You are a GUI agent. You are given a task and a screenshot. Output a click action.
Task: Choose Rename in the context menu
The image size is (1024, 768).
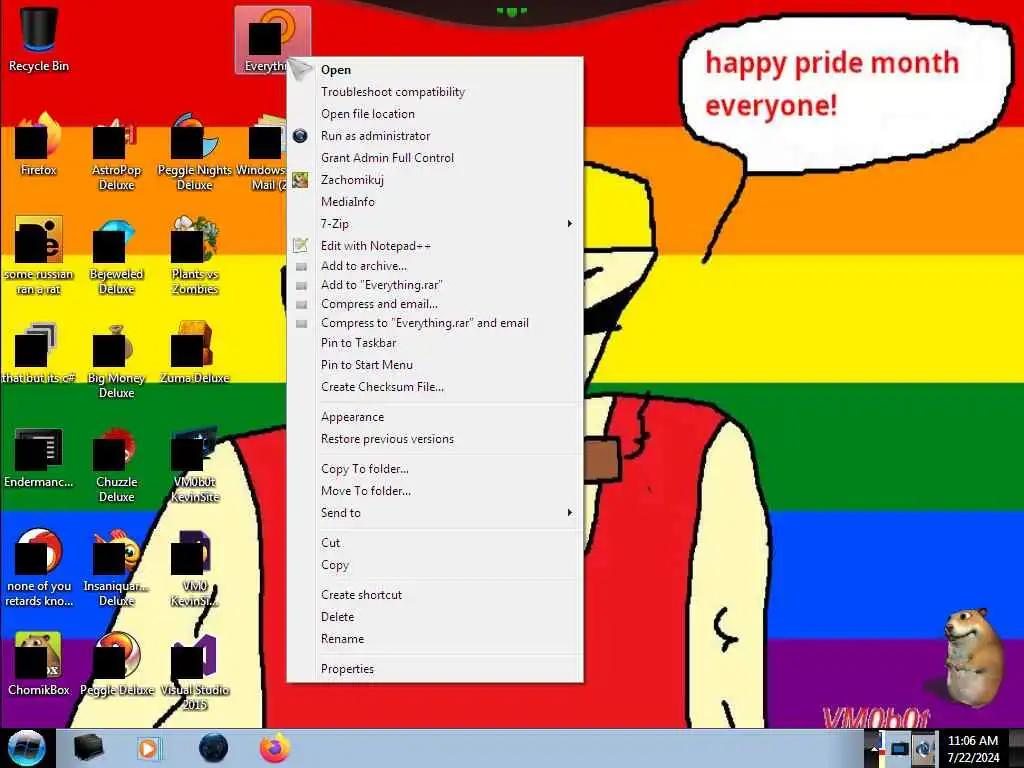[x=435, y=639]
